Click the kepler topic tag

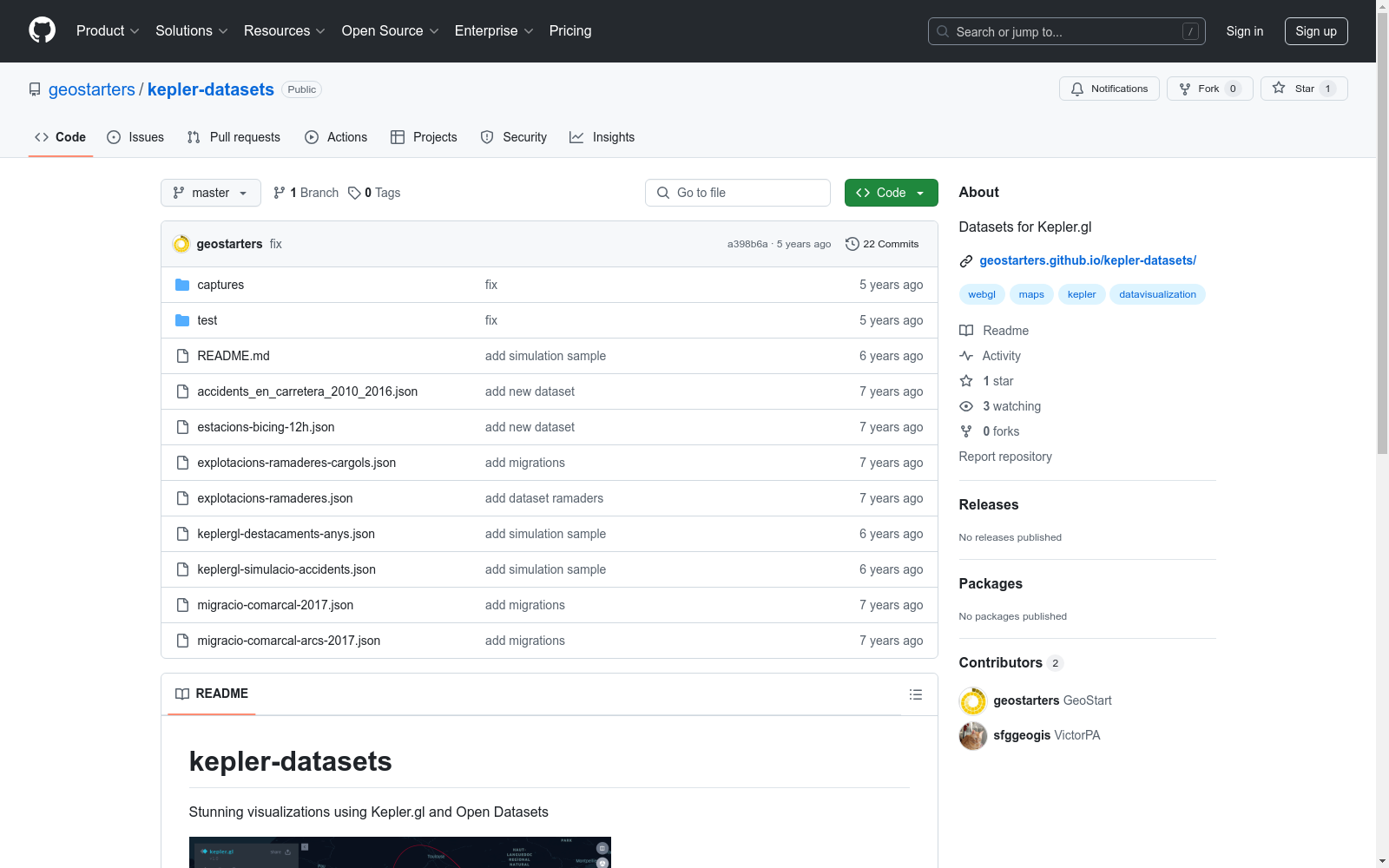[1082, 294]
